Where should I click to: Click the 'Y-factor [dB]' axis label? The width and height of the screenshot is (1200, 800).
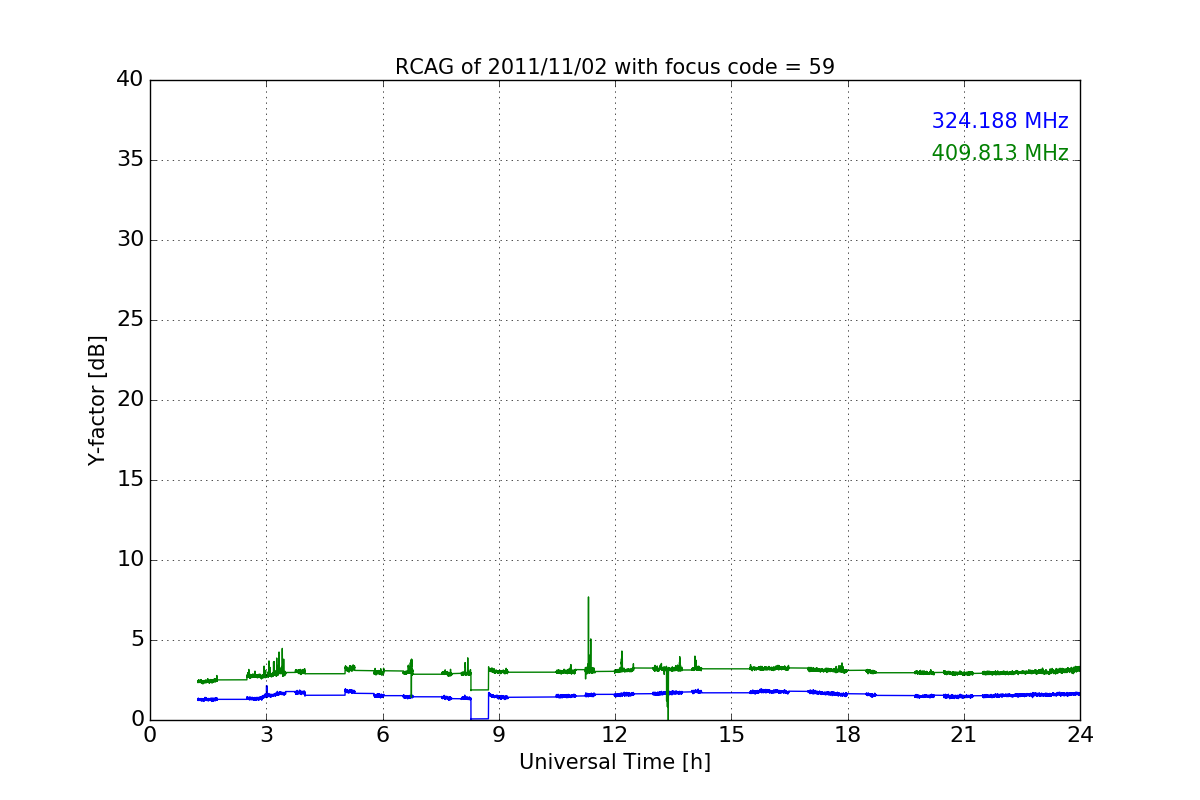pyautogui.click(x=97, y=400)
